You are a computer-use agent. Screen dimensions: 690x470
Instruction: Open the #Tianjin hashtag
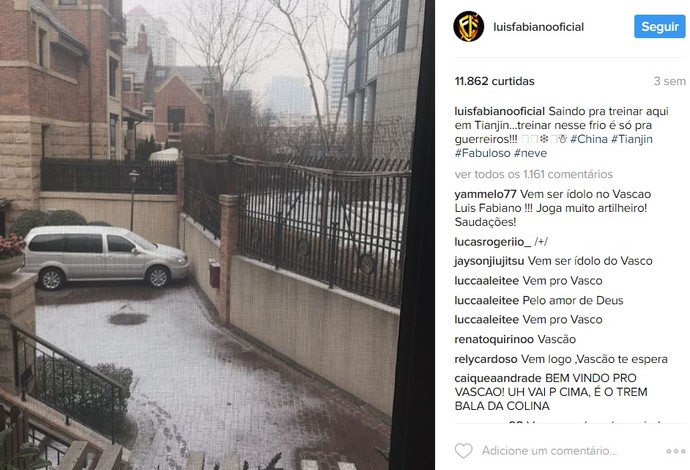(632, 139)
